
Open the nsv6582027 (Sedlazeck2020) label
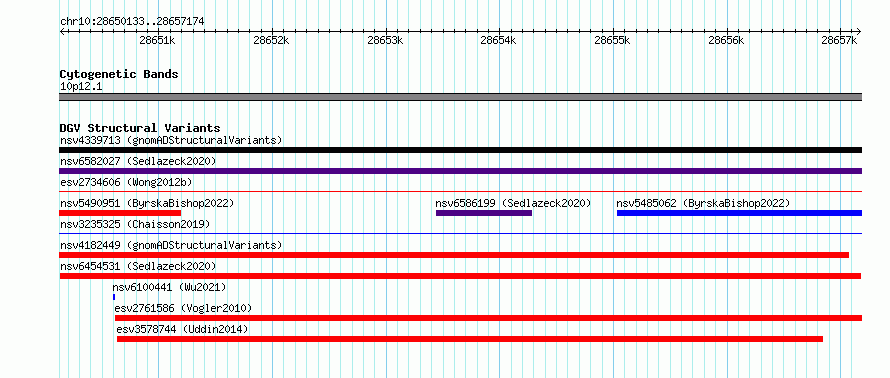click(x=138, y=161)
